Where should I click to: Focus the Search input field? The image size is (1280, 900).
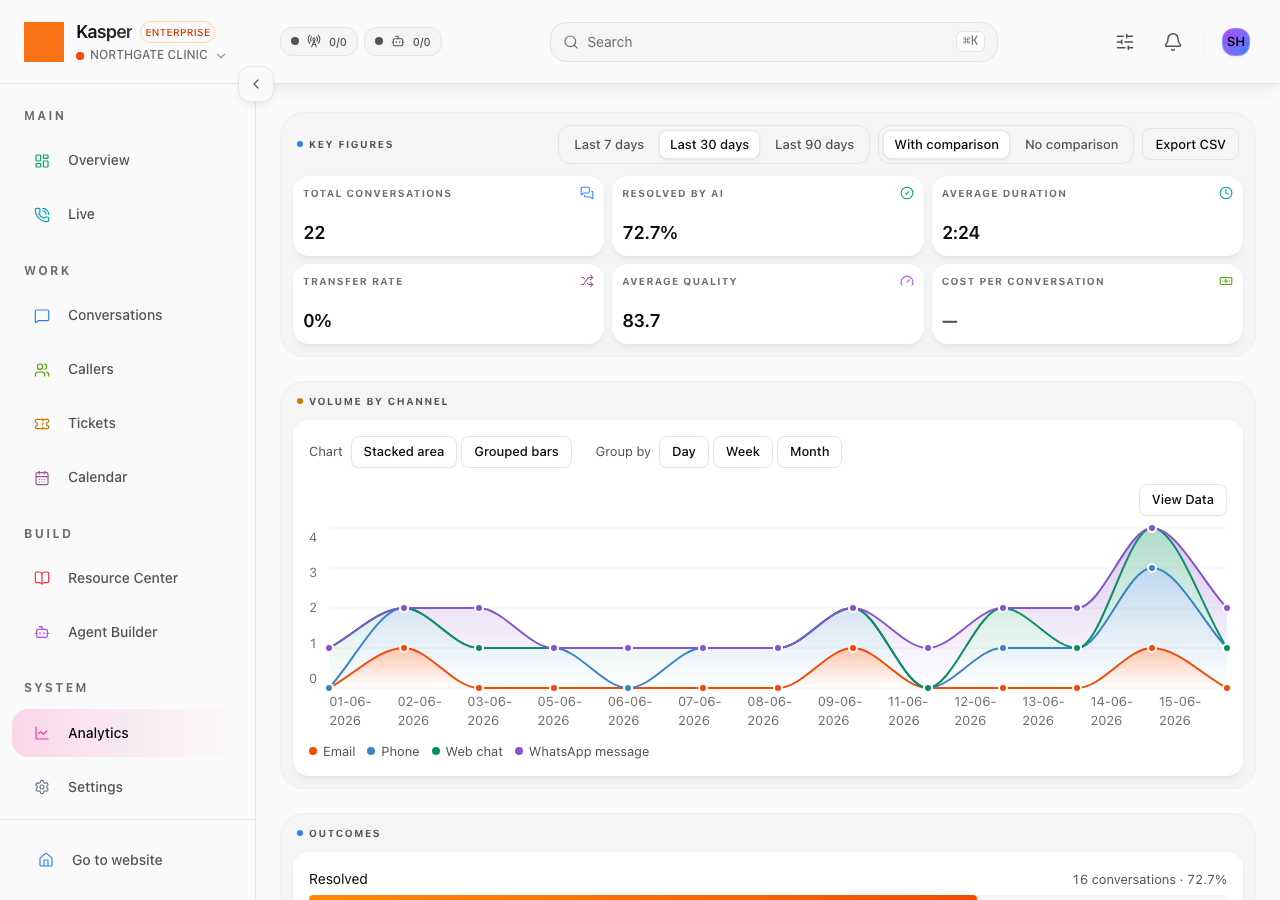[774, 42]
